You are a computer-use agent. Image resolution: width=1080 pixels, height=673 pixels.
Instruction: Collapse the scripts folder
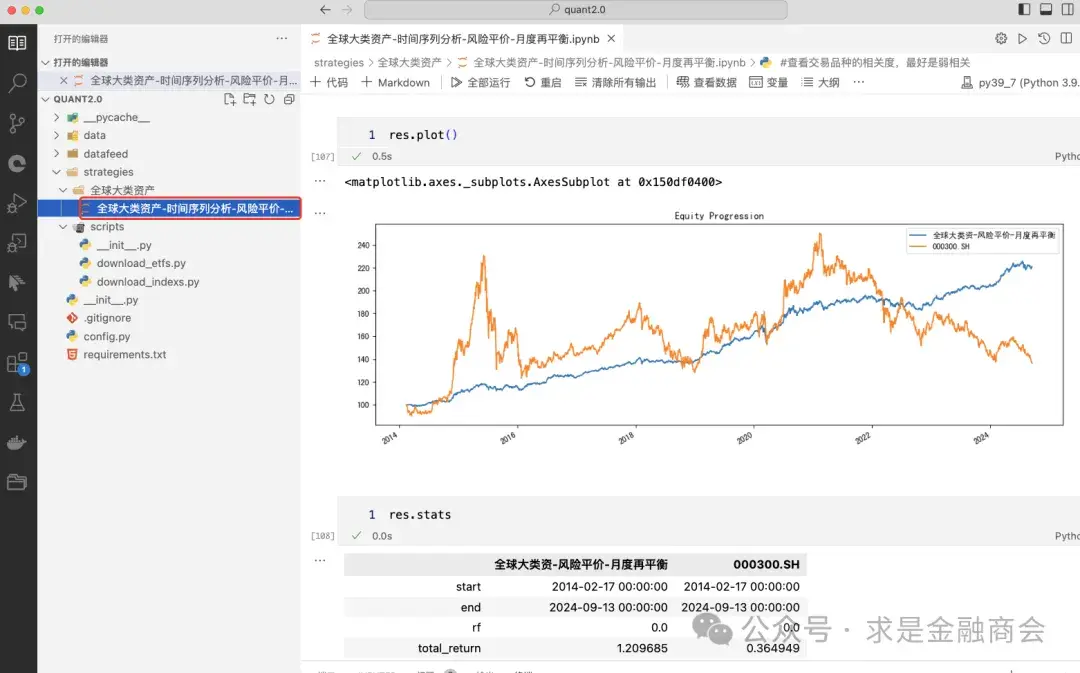[63, 227]
